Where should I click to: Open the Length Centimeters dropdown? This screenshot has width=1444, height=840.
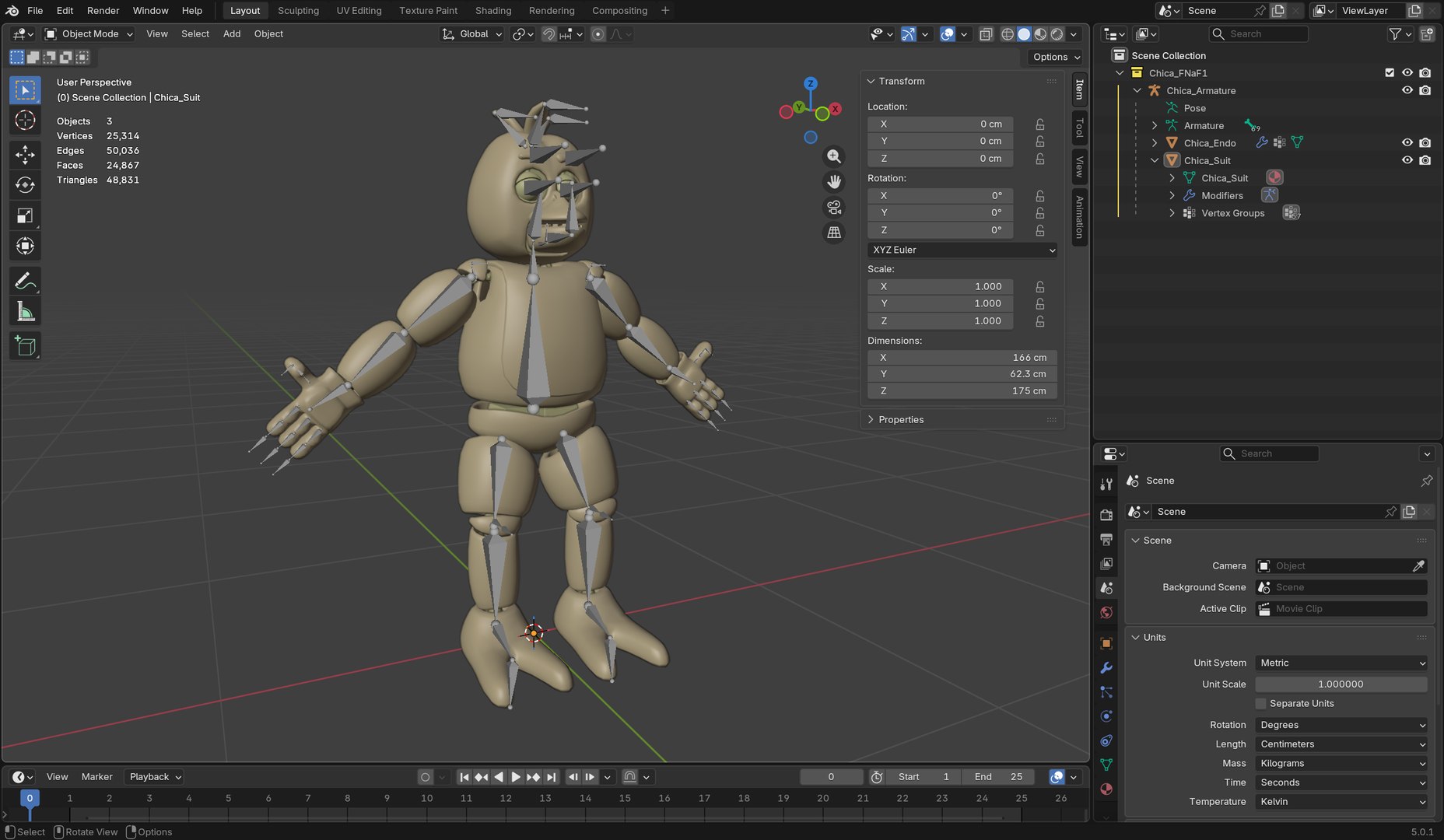1341,744
